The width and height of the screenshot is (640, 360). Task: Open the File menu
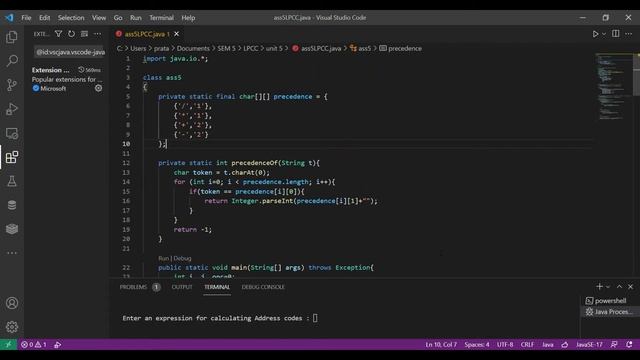26,18
